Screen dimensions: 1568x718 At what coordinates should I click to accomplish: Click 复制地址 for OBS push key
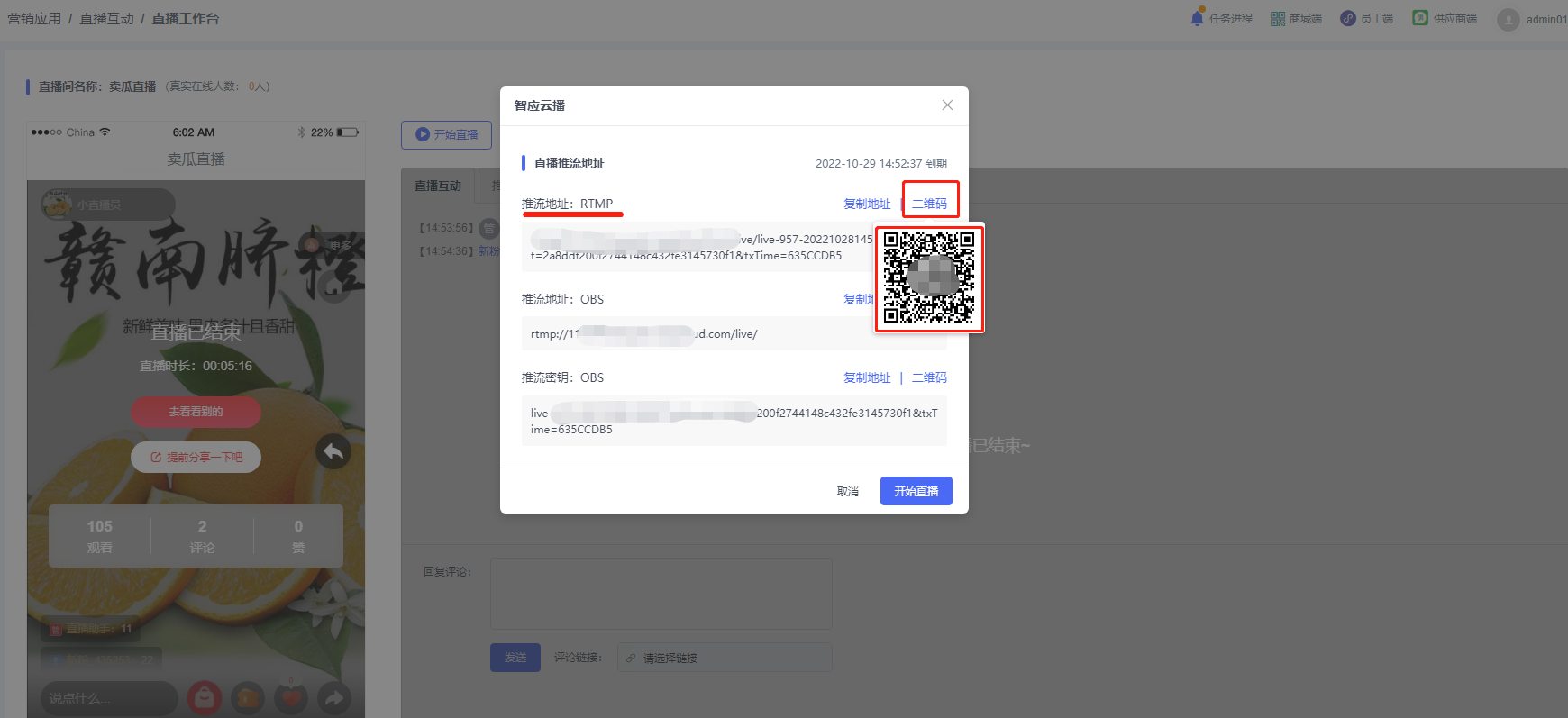click(867, 377)
